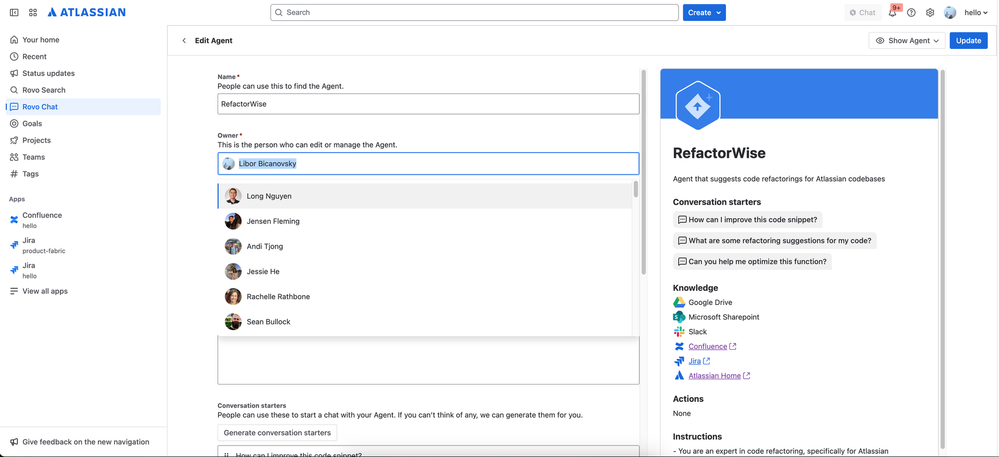Click the Your home icon

pos(14,40)
